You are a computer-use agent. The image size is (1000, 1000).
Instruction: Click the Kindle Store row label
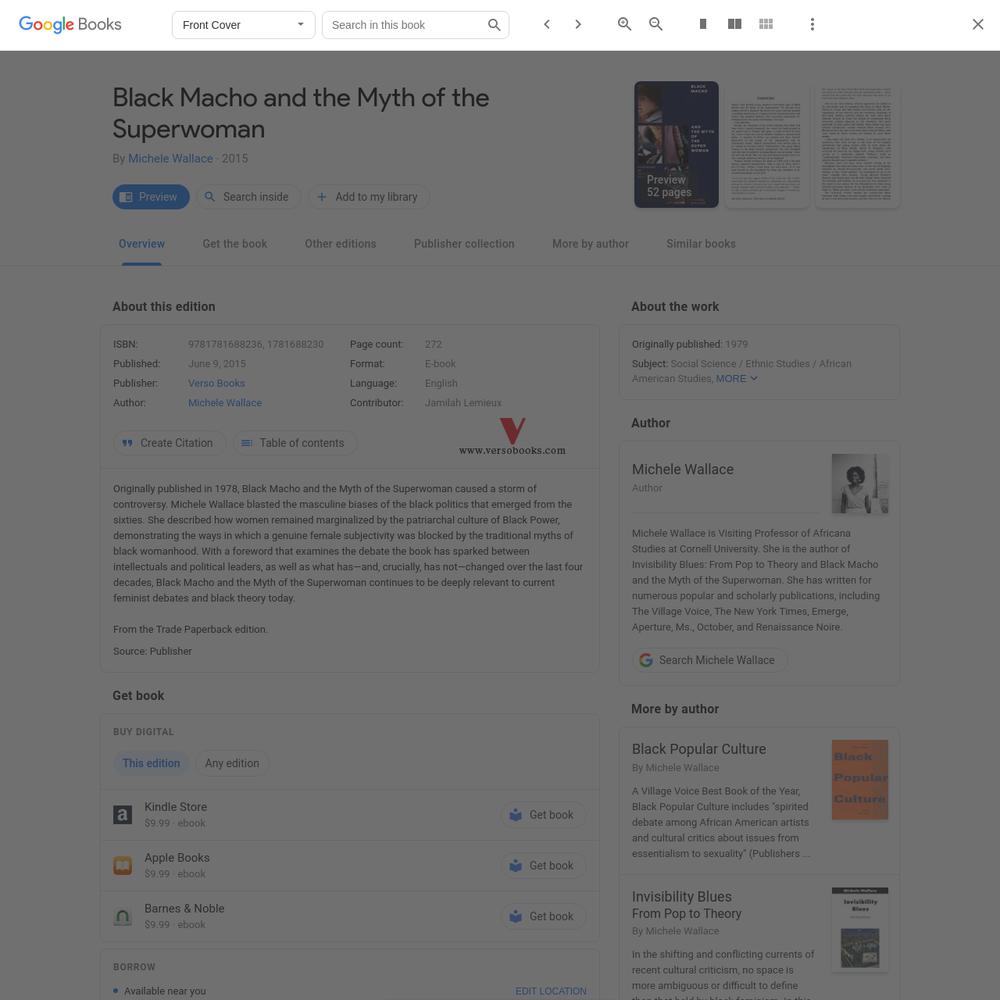[x=175, y=807]
